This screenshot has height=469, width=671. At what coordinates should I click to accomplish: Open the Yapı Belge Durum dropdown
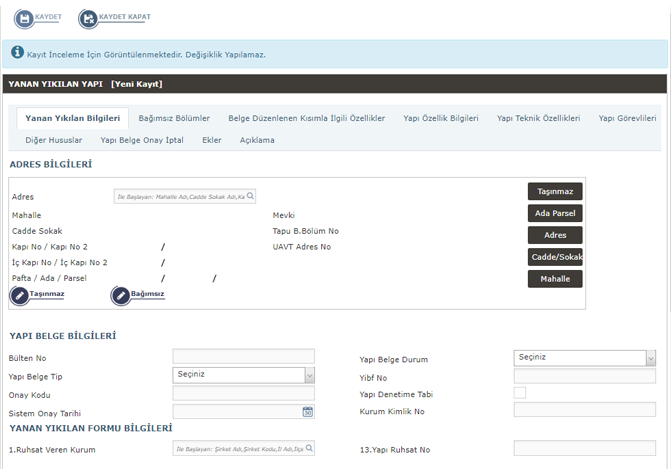coord(650,357)
